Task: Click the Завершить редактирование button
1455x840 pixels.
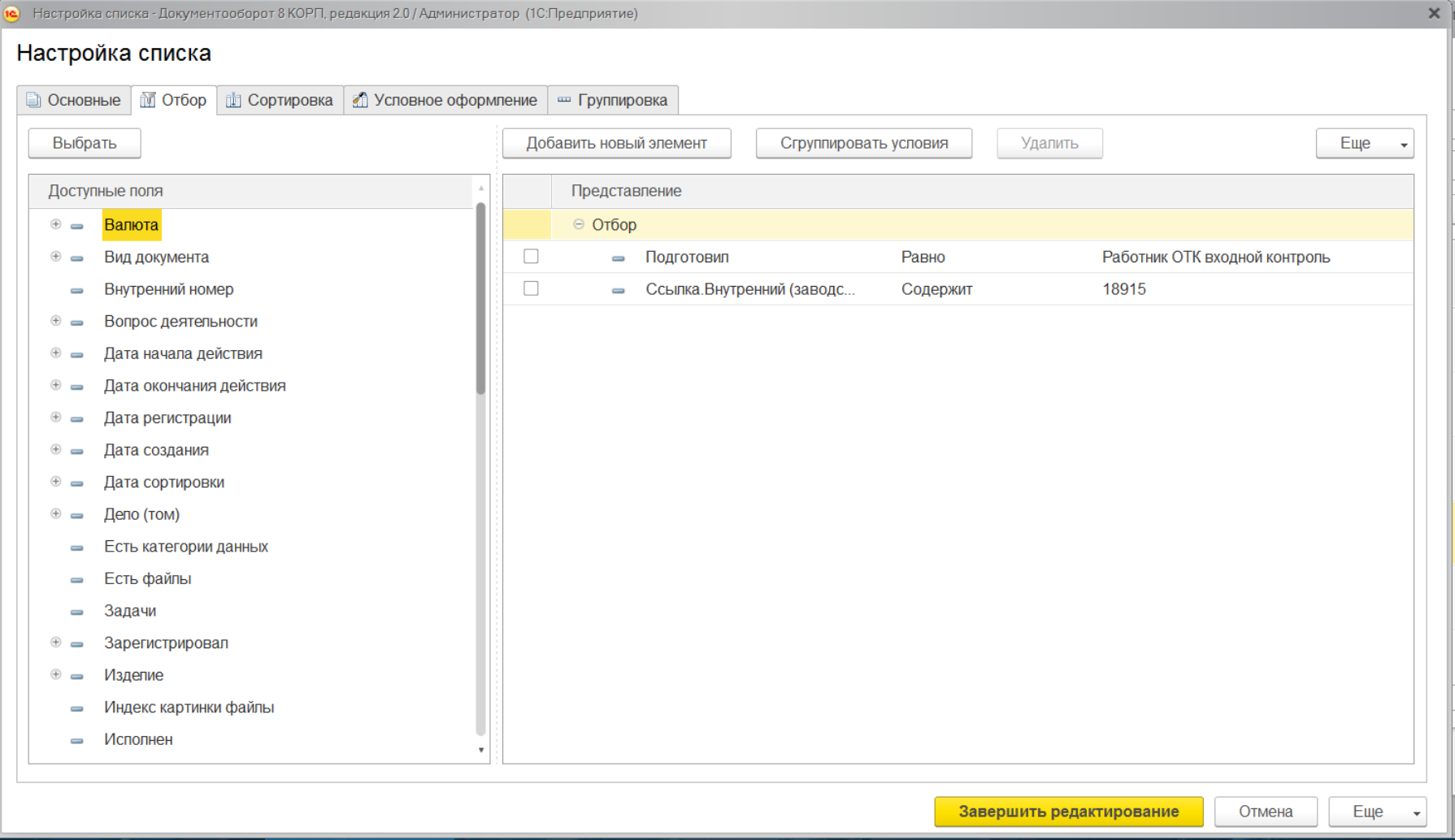Action: tap(1068, 811)
